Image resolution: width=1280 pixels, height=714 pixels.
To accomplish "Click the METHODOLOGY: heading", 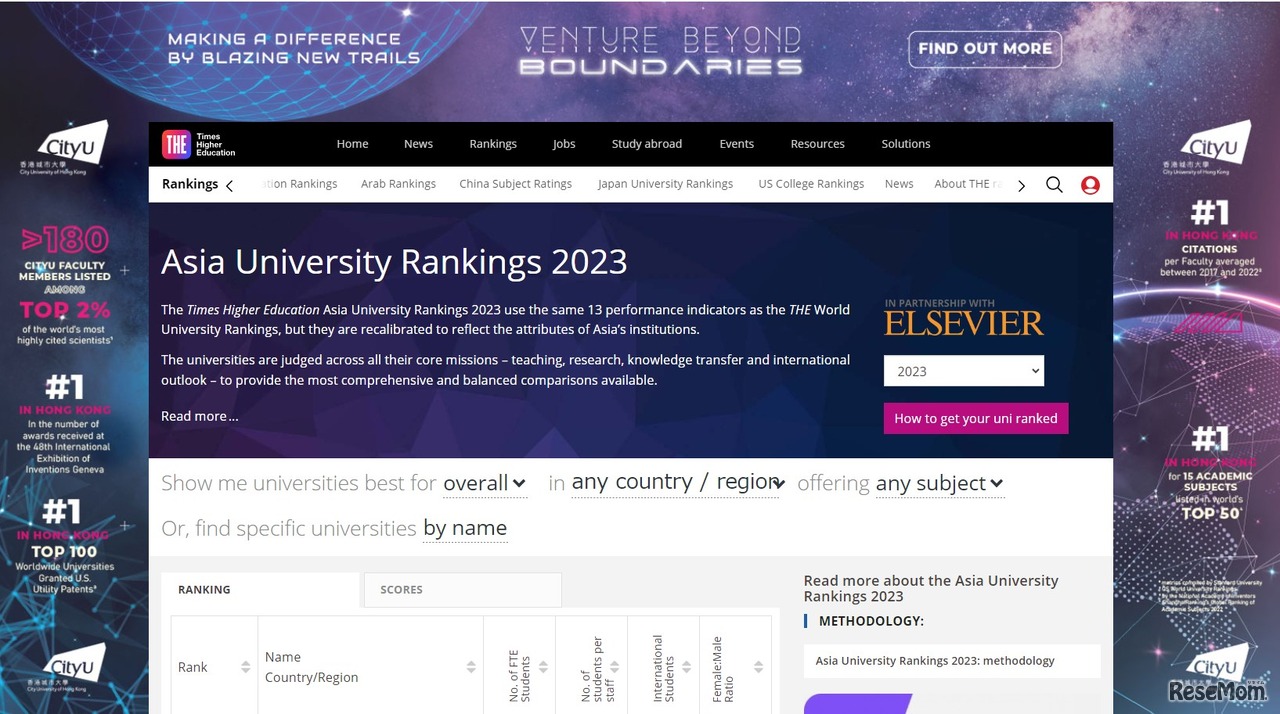I will (x=871, y=621).
